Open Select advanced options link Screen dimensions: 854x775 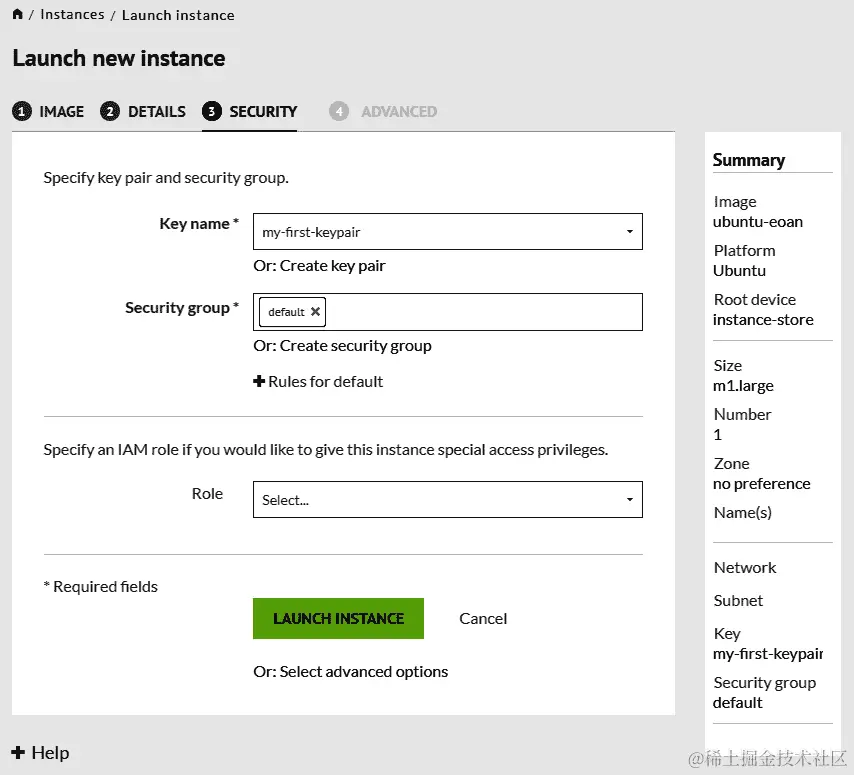[364, 672]
